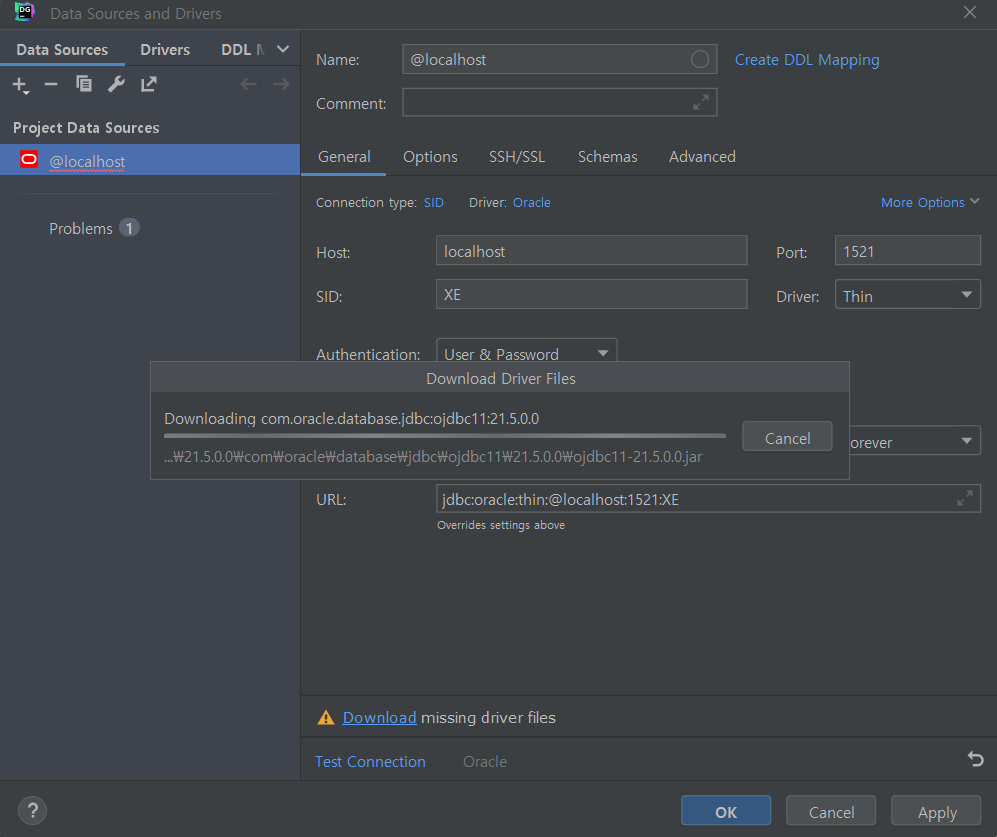This screenshot has height=837, width=997.
Task: Select the General tab
Action: pyautogui.click(x=344, y=156)
